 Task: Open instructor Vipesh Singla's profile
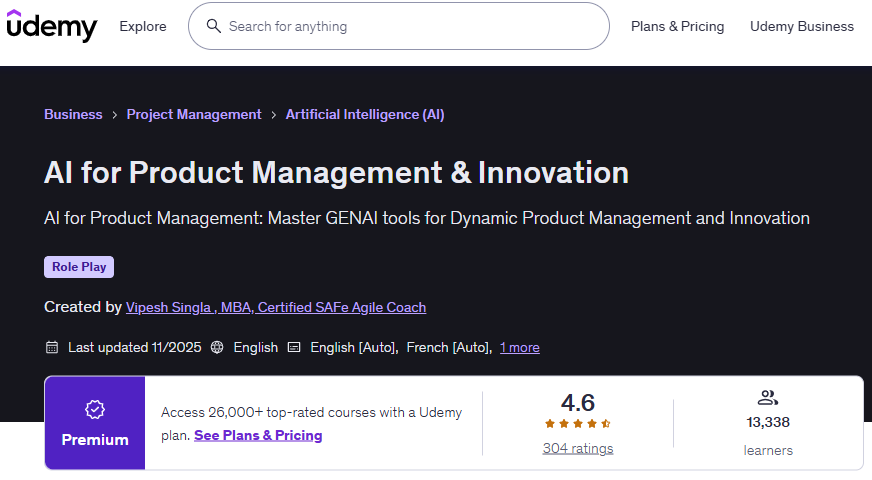click(x=276, y=307)
